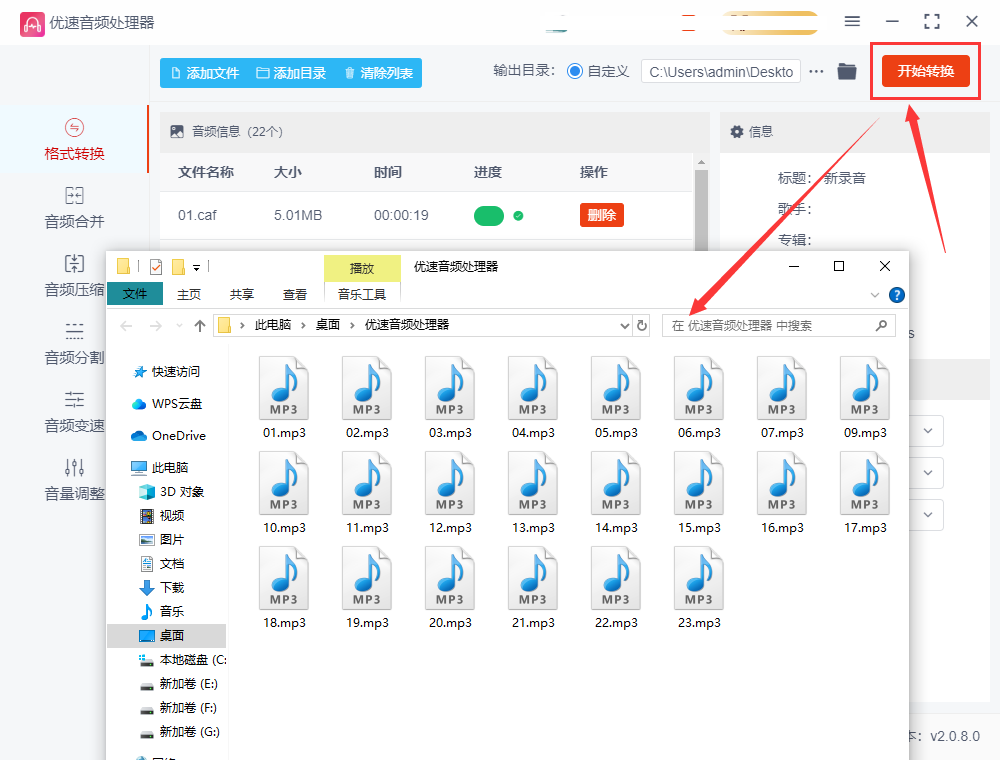The width and height of the screenshot is (1000, 760).
Task: Select 新加卷 (G:) drive
Action: pyautogui.click(x=180, y=732)
